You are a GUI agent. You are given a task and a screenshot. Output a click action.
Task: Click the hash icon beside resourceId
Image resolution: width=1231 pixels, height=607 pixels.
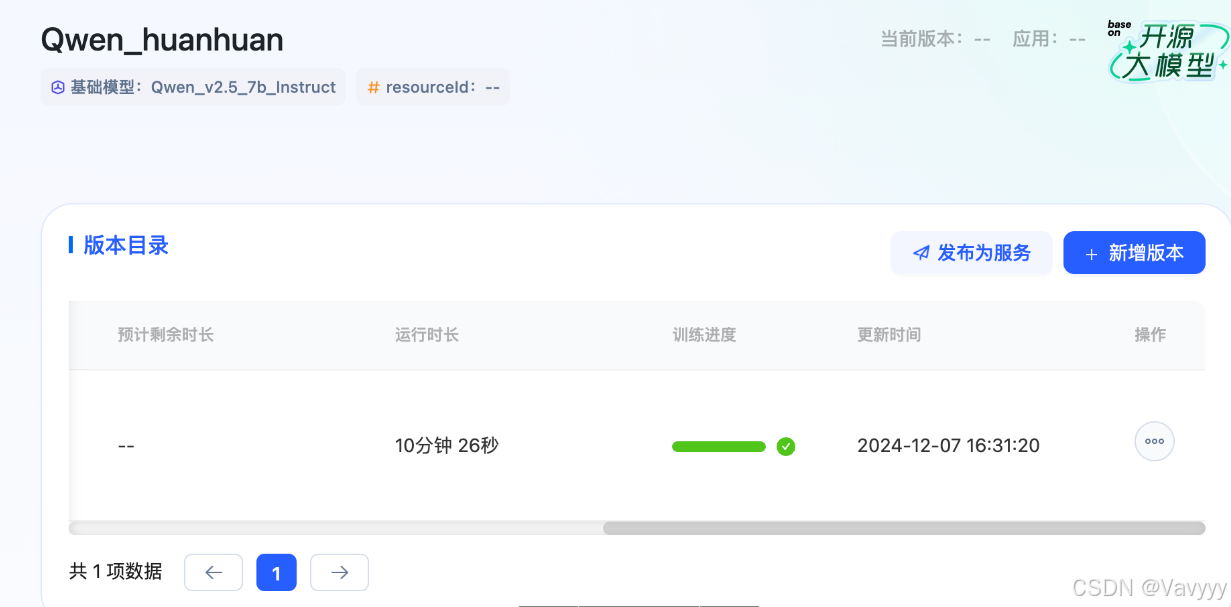[x=373, y=87]
